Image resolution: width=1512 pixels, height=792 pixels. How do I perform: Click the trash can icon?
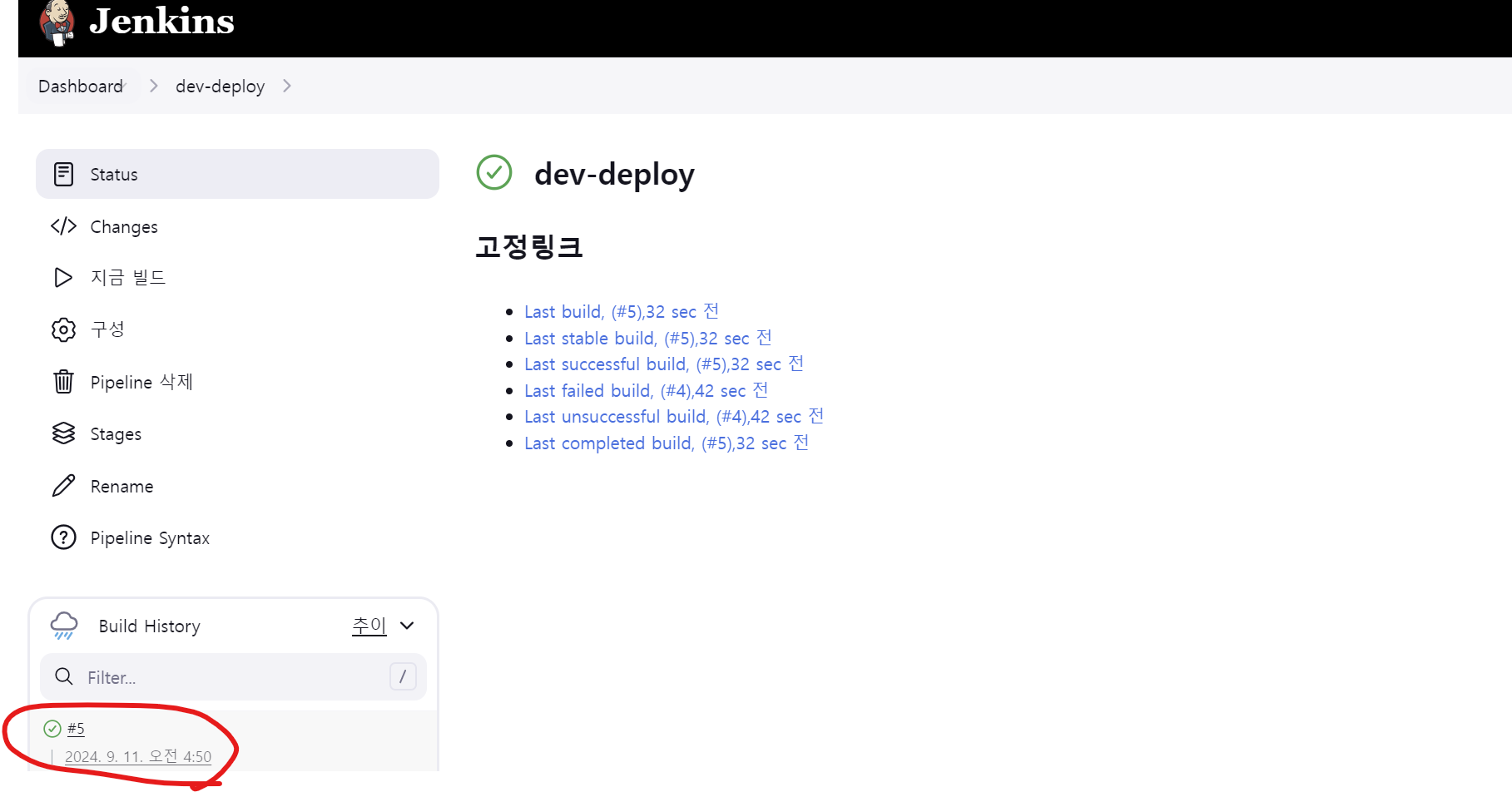pyautogui.click(x=63, y=382)
